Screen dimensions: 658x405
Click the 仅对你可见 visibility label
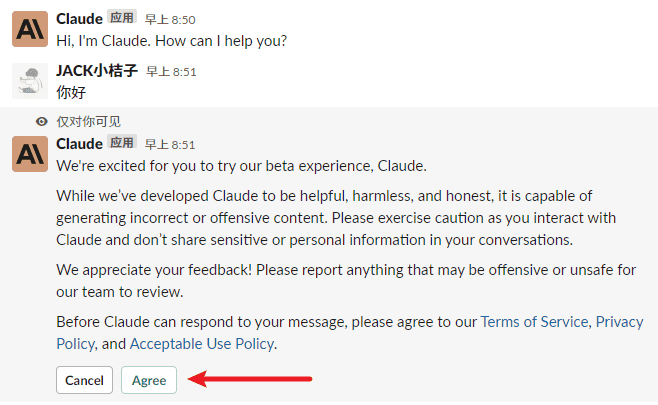tap(89, 122)
